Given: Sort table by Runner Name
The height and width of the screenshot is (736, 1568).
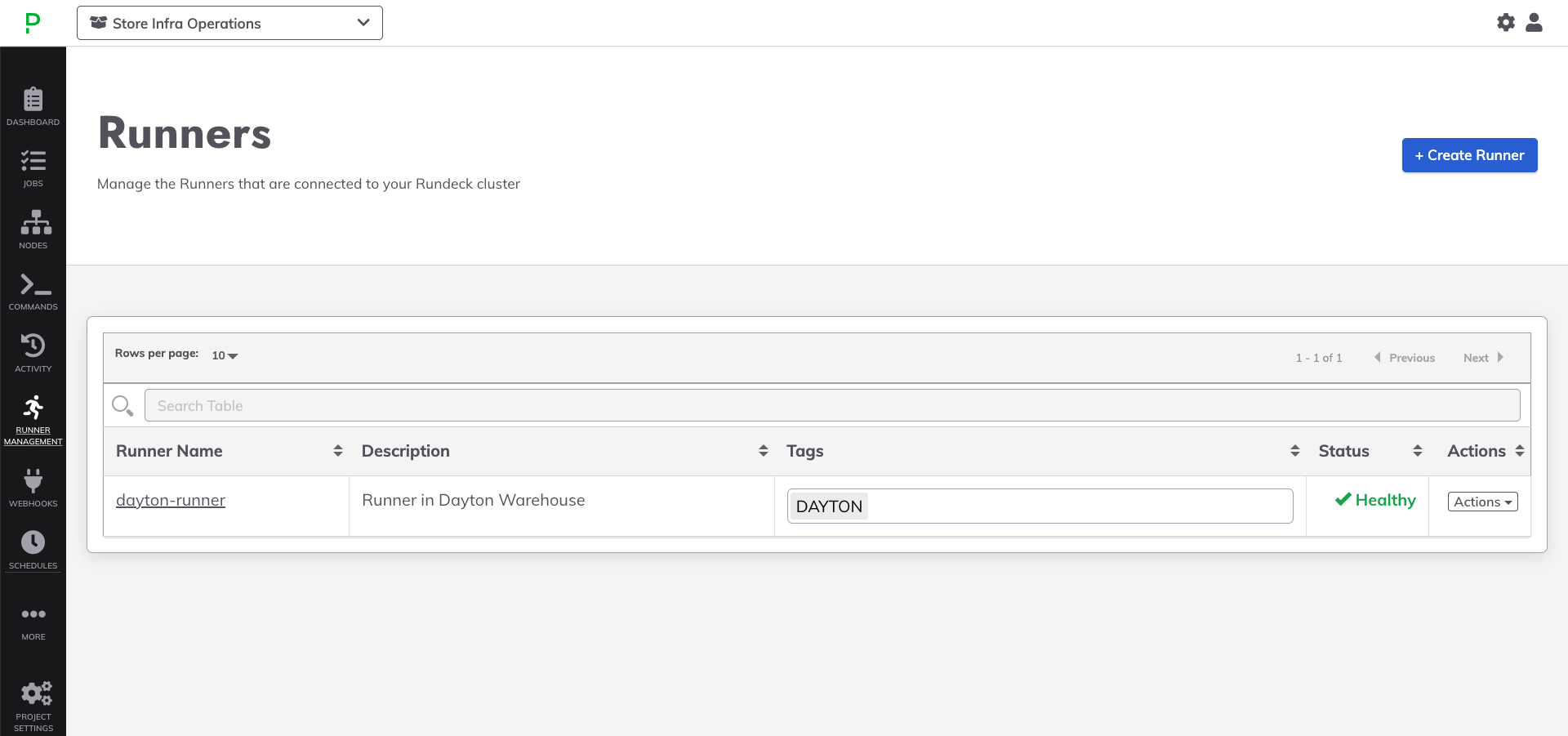Looking at the screenshot, I should click(x=338, y=451).
